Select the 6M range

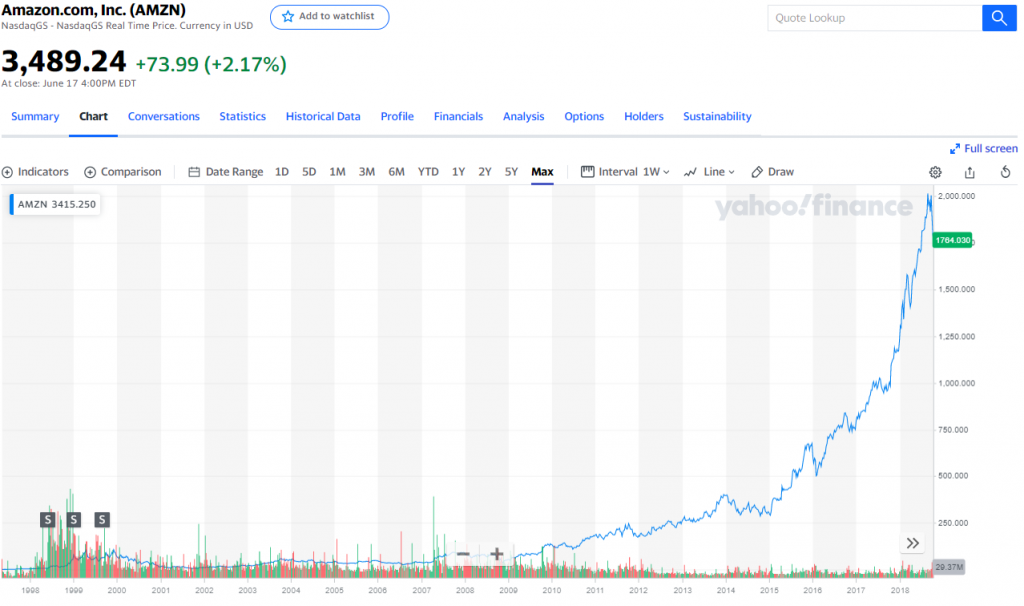[396, 172]
